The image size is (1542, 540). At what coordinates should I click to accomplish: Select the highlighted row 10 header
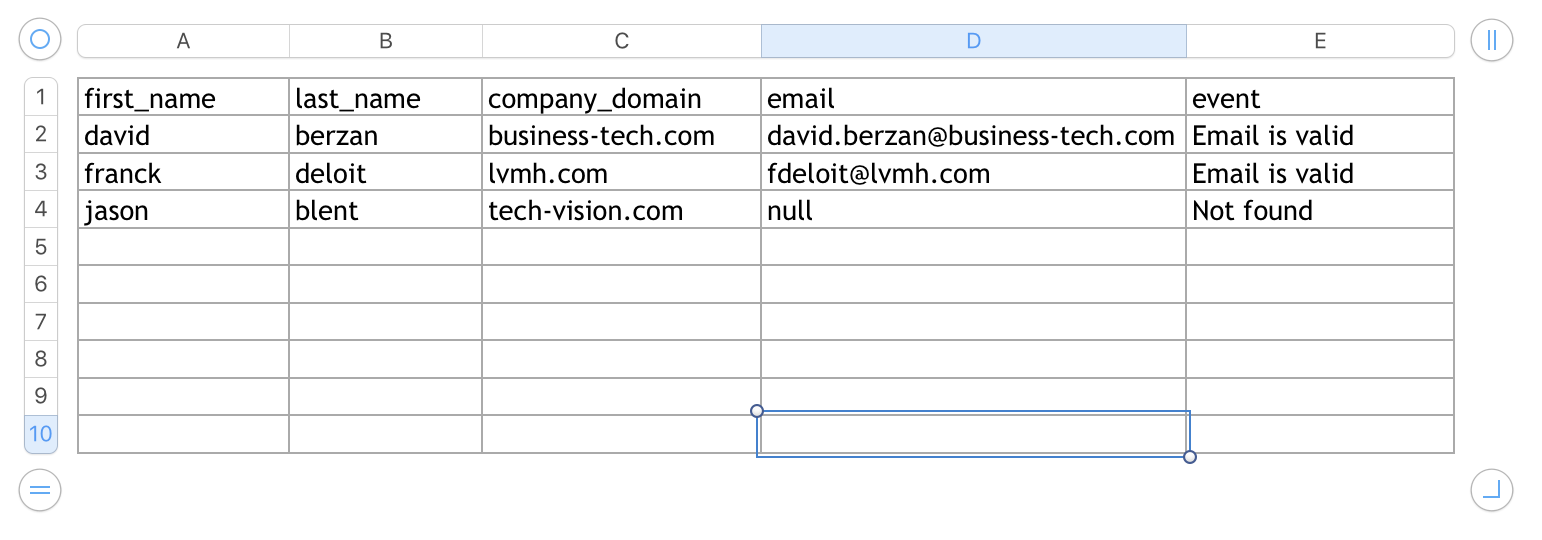pos(41,434)
